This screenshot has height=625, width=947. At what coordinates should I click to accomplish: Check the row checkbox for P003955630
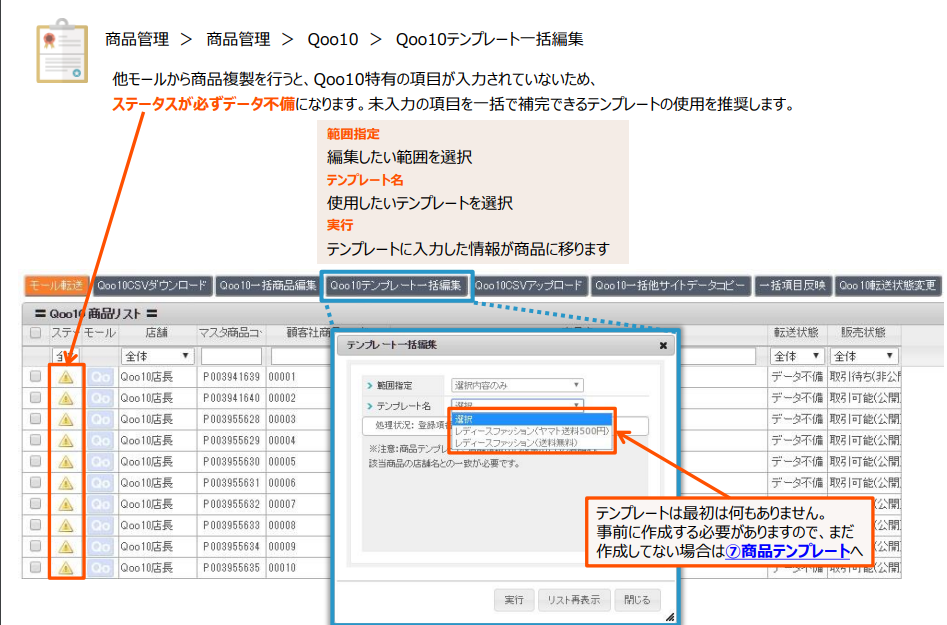click(x=36, y=461)
